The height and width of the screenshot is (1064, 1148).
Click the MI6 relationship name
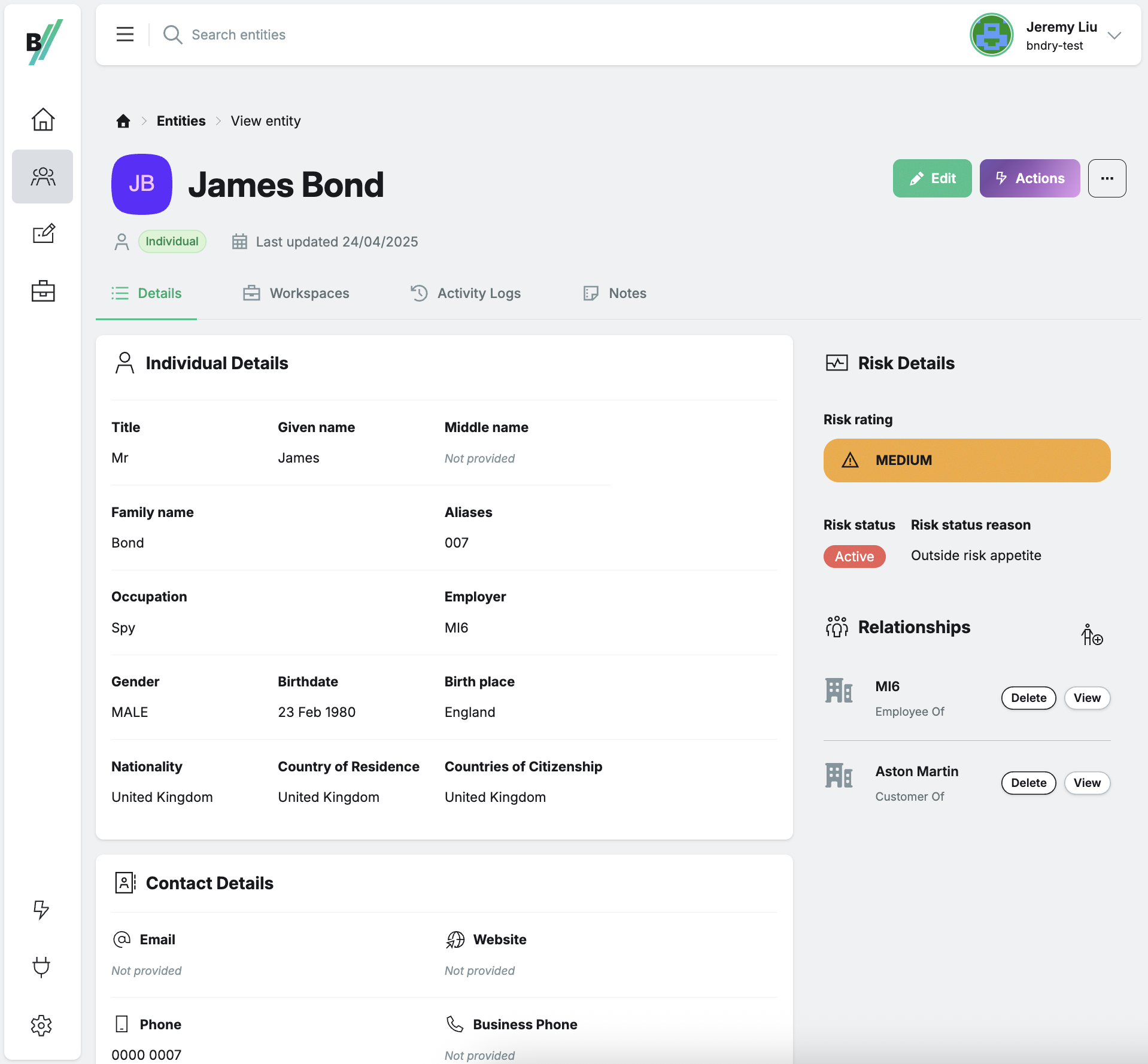tap(887, 686)
